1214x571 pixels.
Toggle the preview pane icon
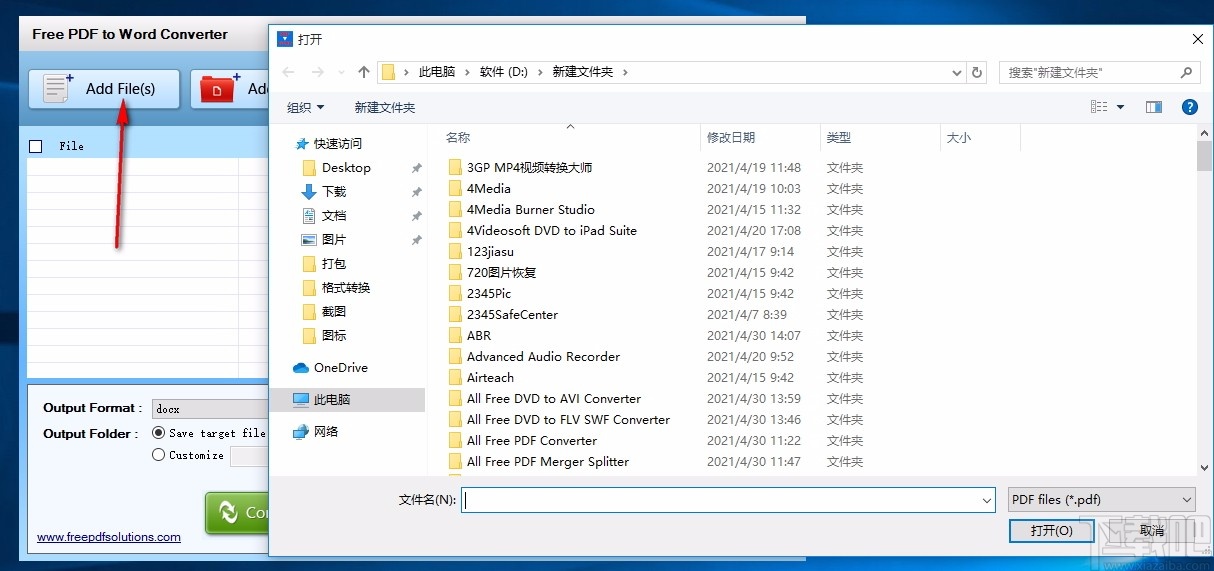tap(1154, 107)
